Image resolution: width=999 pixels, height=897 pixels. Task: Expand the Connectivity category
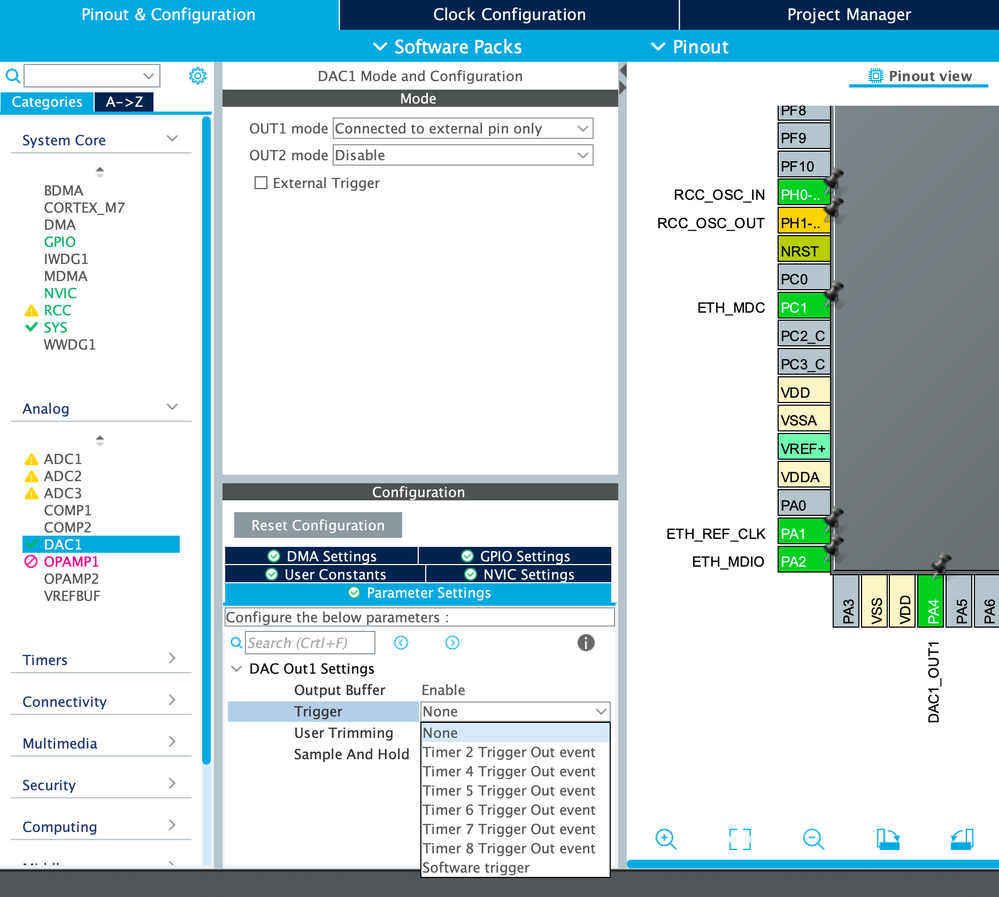172,700
